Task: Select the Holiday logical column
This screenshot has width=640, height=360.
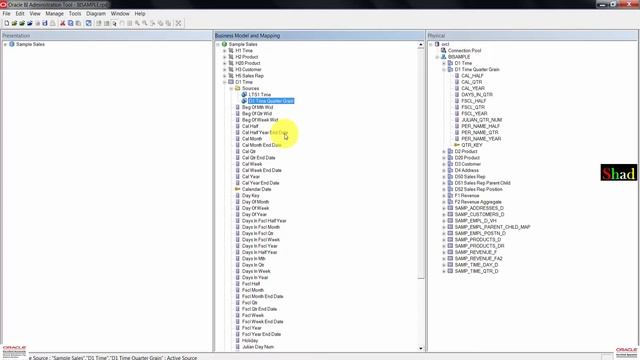Action: point(250,340)
